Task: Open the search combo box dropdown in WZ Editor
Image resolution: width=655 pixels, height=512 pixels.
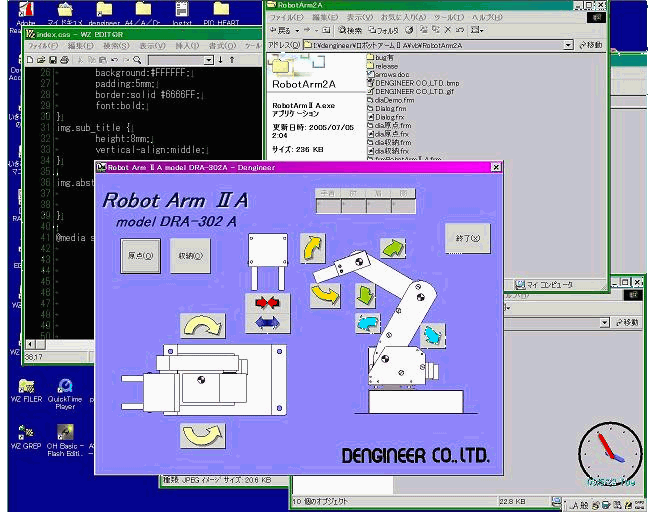Action: click(209, 60)
